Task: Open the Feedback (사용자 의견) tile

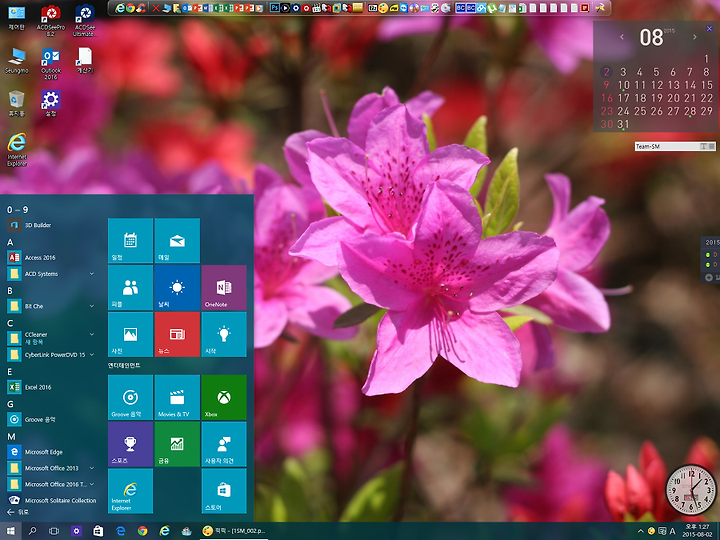Action: [x=224, y=444]
